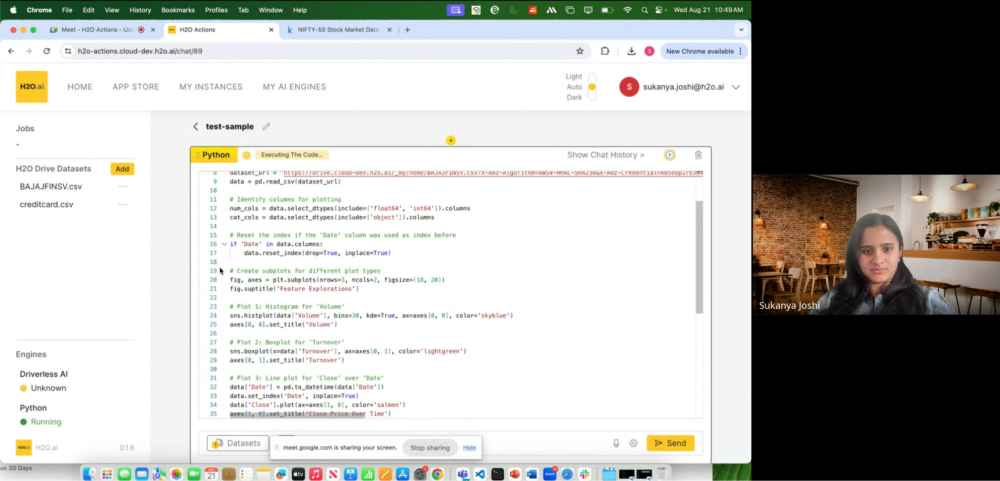The image size is (1000, 481).
Task: Toggle the Light/Auto/Dark theme switch
Action: (592, 87)
